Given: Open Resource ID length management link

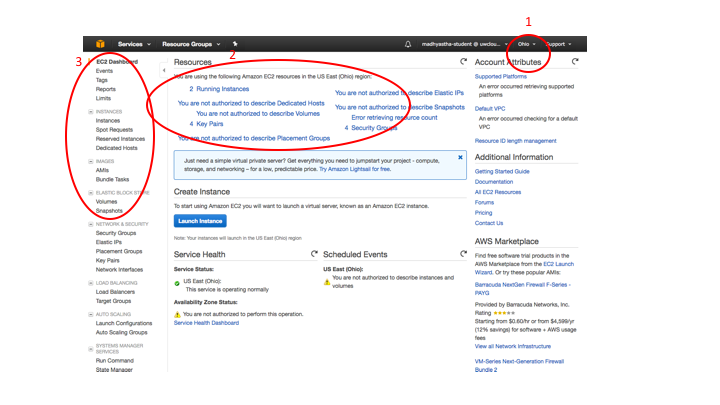Looking at the screenshot, I should 515,141.
